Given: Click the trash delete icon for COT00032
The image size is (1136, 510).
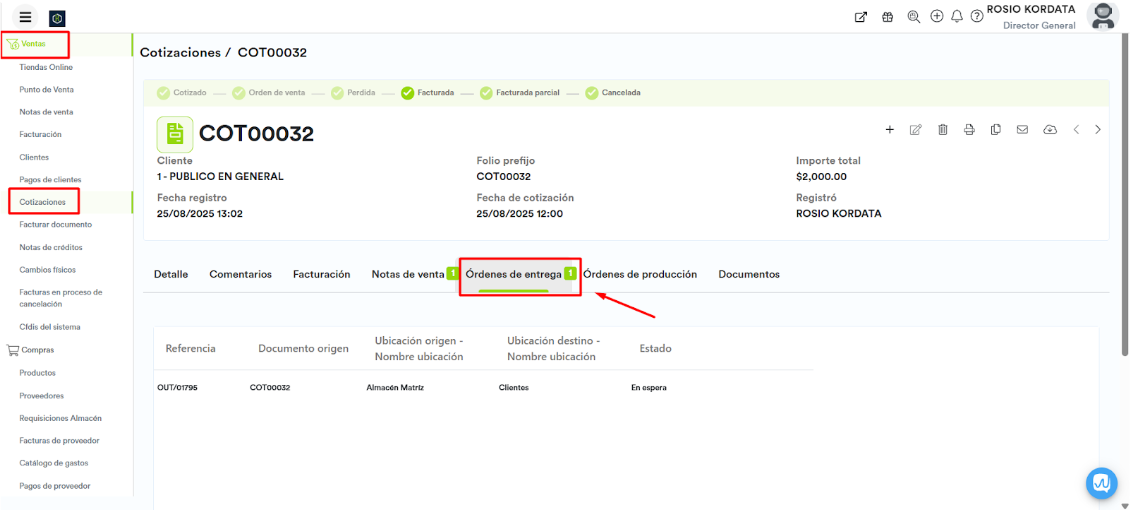Looking at the screenshot, I should point(942,130).
